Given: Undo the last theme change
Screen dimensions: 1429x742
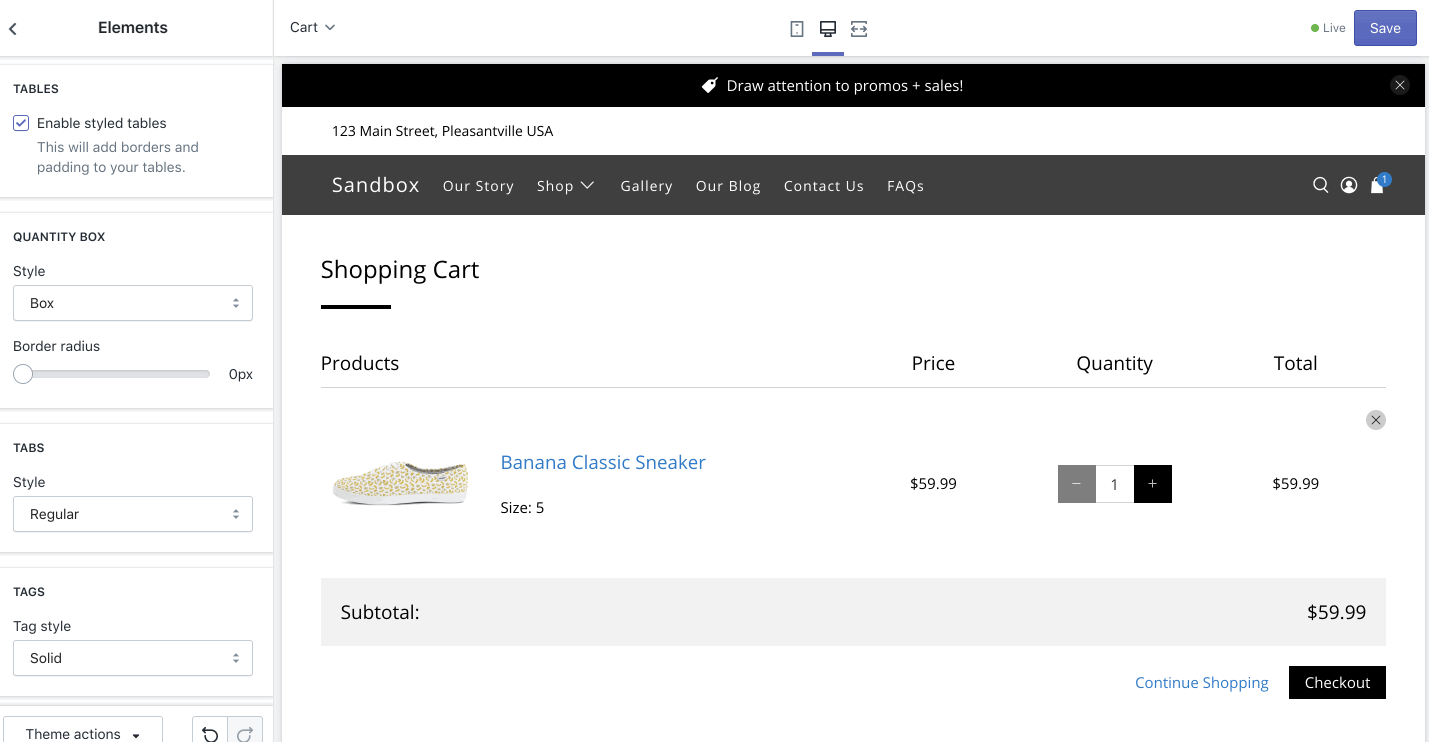Looking at the screenshot, I should (x=210, y=734).
